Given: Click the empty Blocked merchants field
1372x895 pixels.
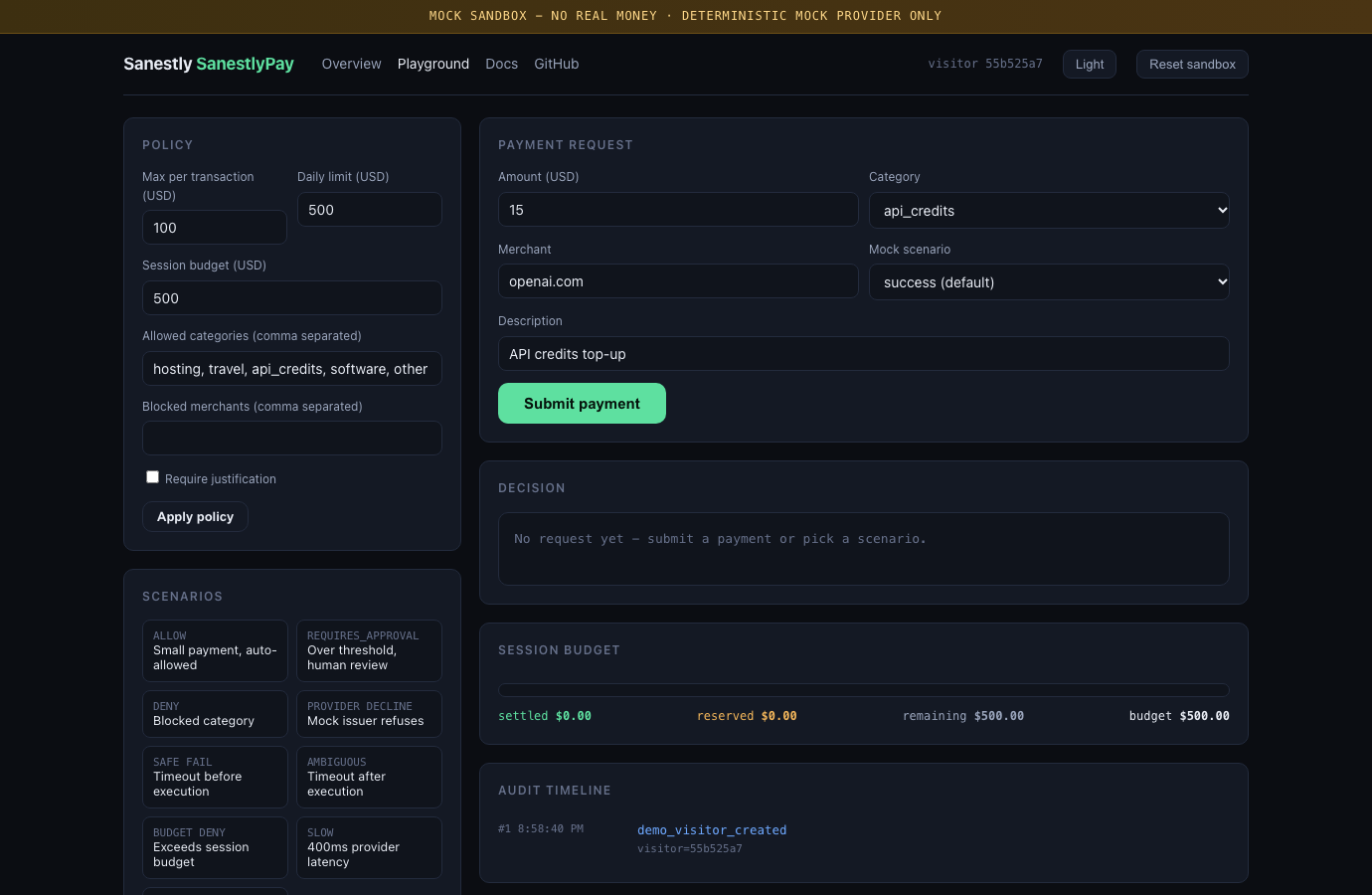Looking at the screenshot, I should [292, 439].
